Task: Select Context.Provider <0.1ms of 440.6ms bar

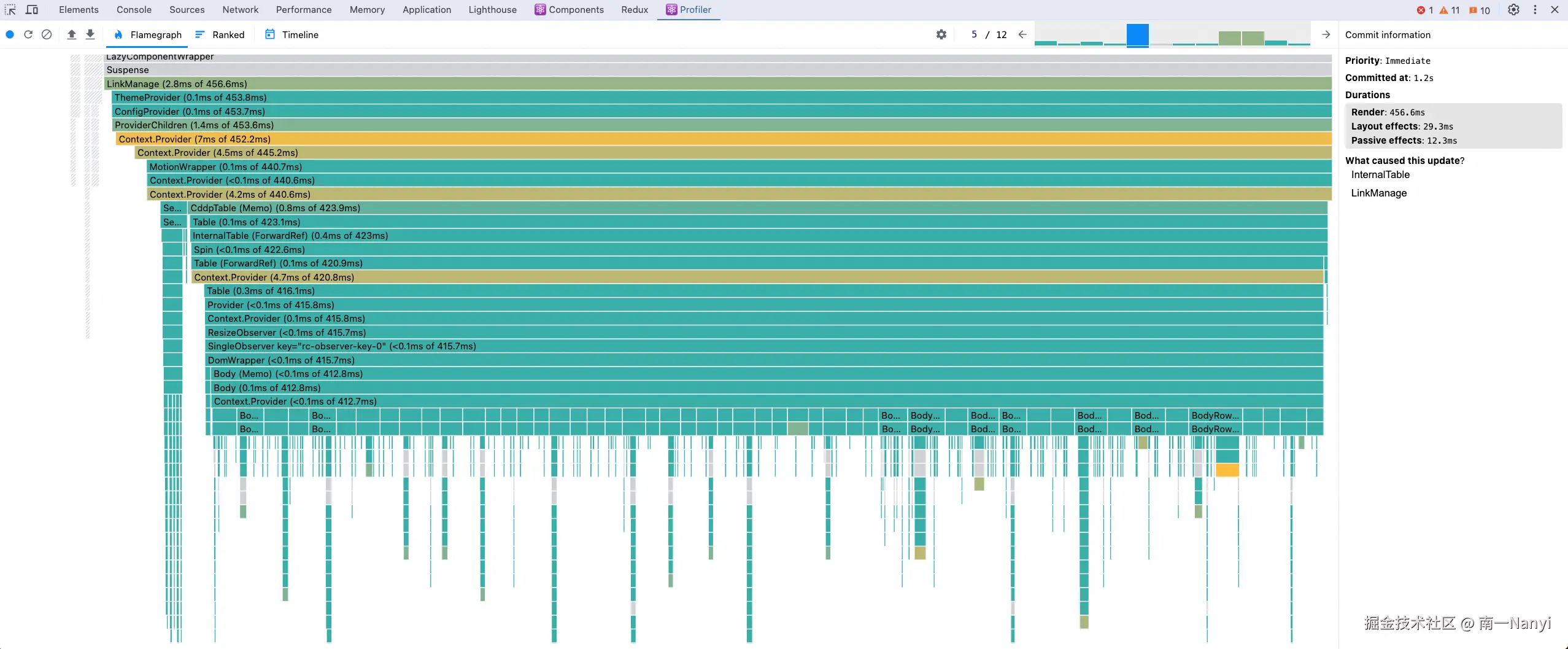Action: [x=740, y=181]
